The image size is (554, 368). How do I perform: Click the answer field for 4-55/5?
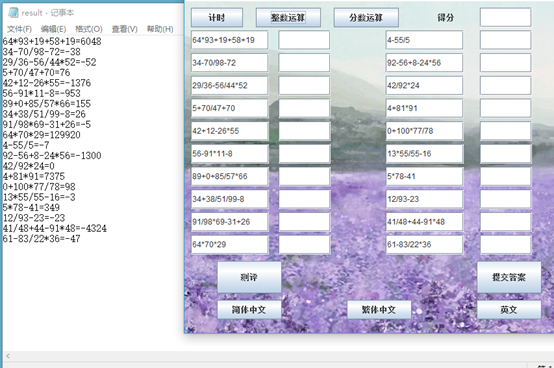coord(505,40)
